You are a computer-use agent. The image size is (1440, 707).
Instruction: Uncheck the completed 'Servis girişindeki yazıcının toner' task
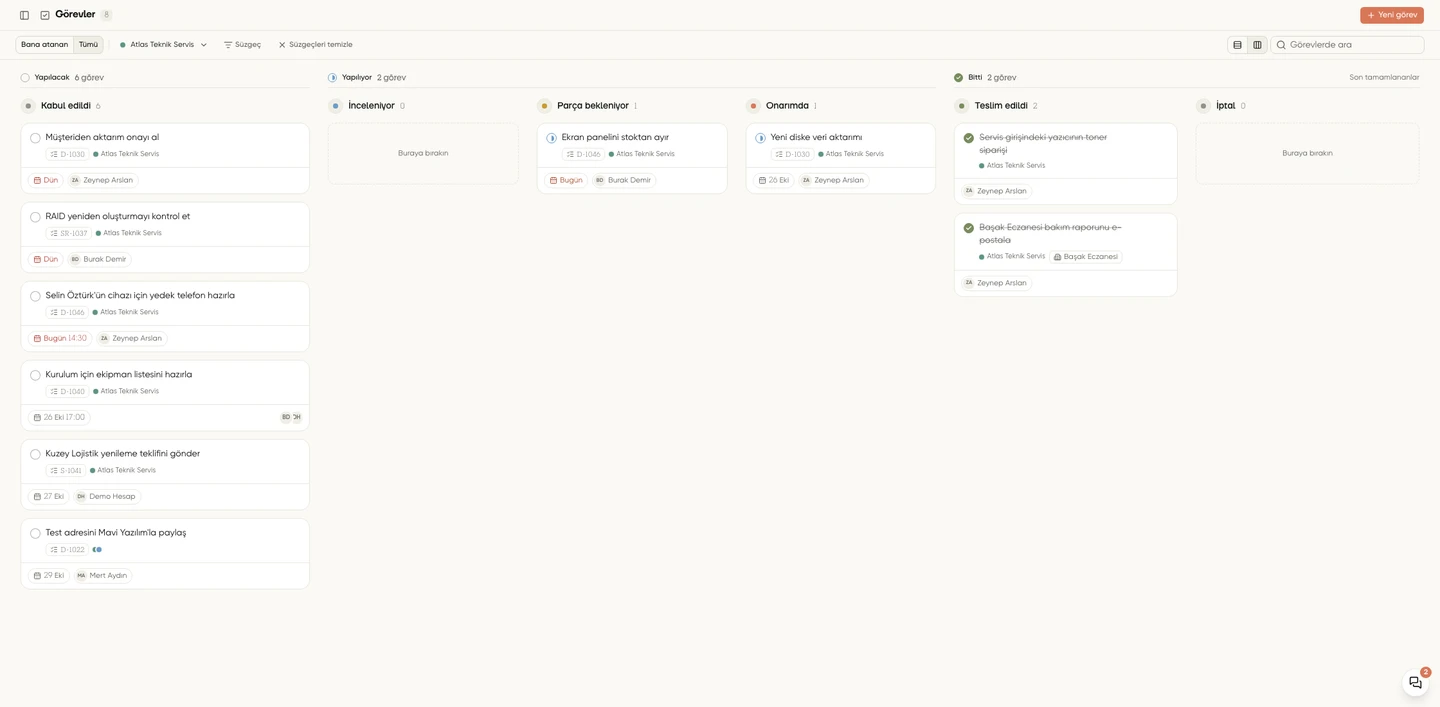click(x=968, y=138)
